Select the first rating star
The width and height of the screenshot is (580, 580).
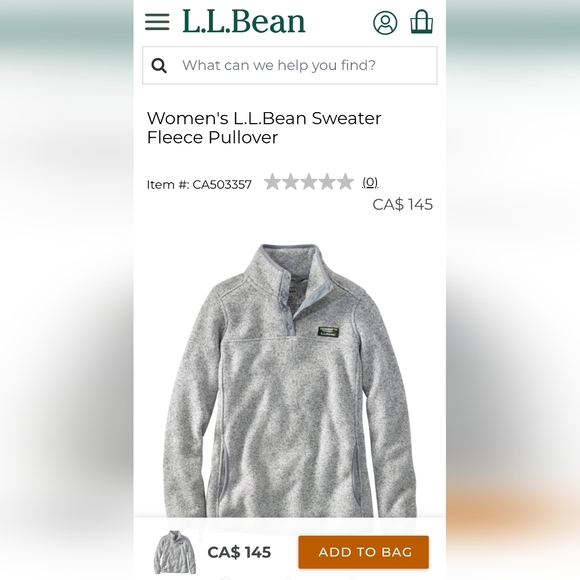pos(272,182)
